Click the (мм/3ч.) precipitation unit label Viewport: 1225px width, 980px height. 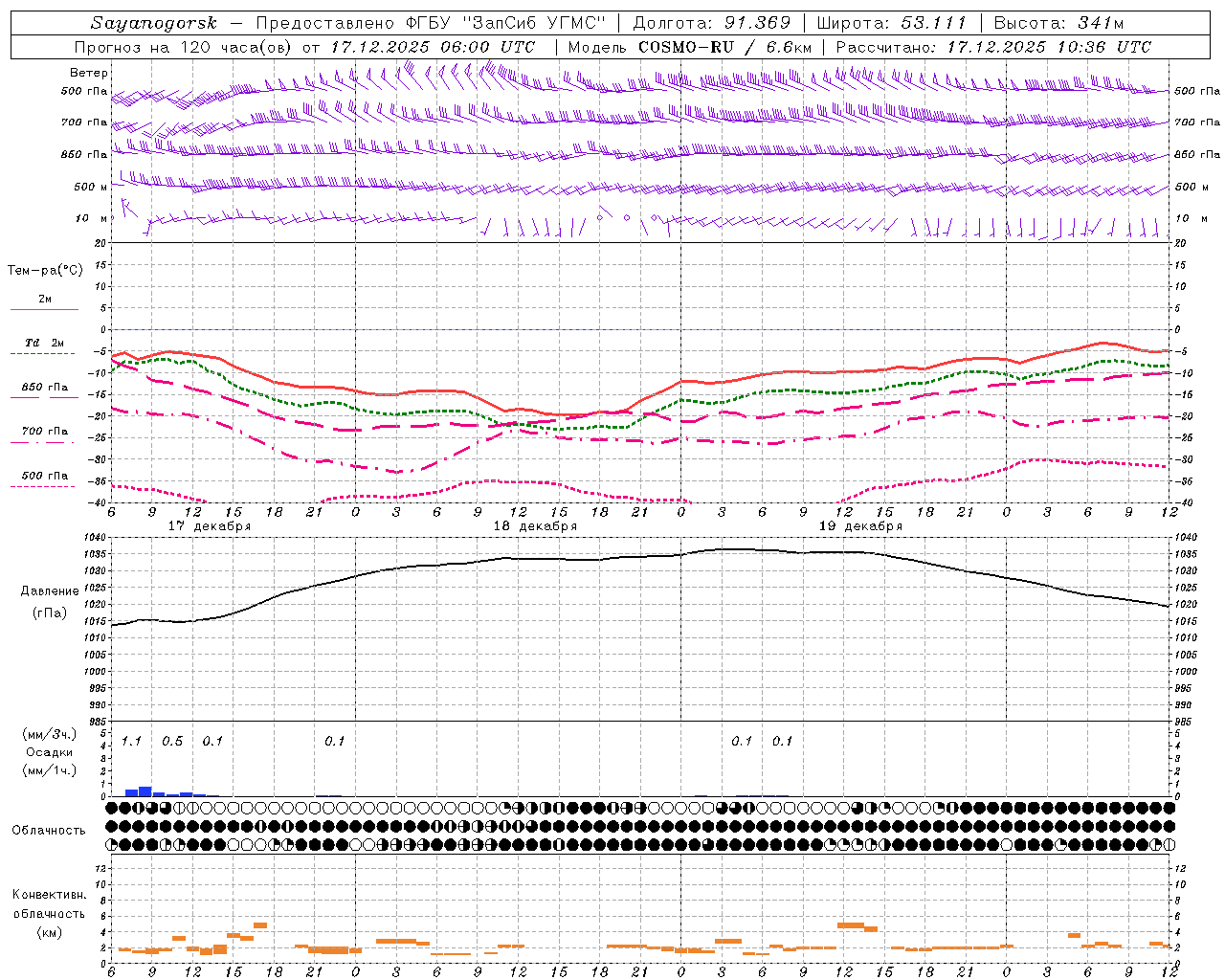coord(50,734)
